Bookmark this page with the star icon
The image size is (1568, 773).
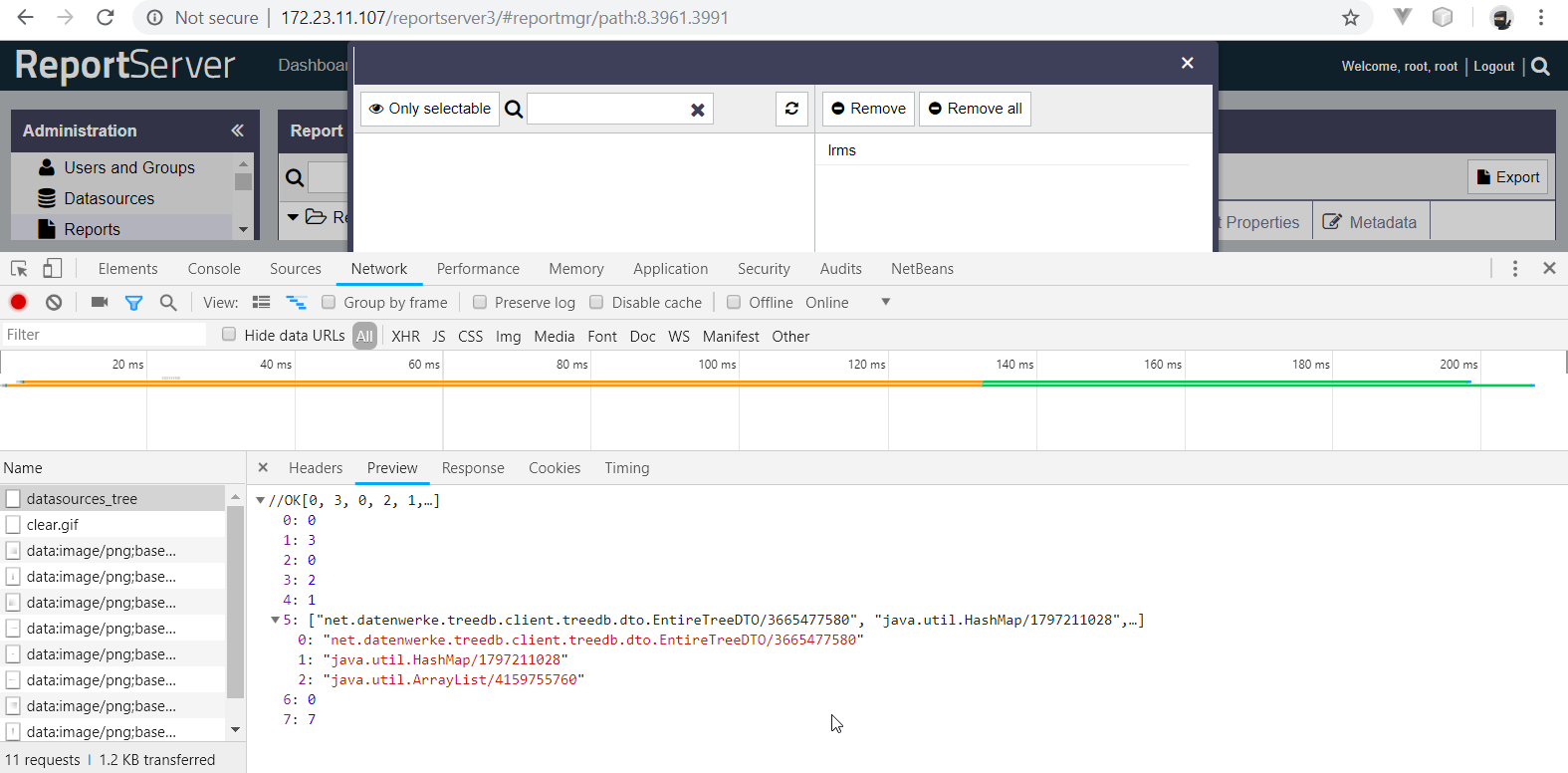click(x=1350, y=17)
